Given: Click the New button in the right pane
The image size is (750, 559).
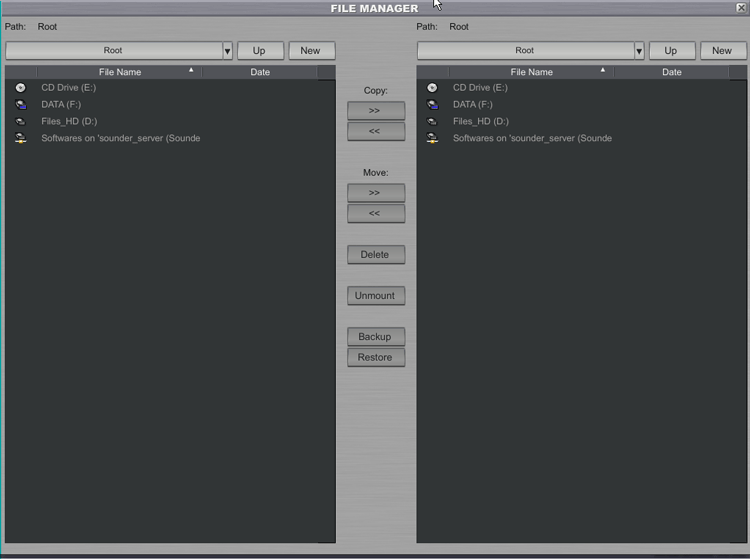Looking at the screenshot, I should click(x=723, y=51).
